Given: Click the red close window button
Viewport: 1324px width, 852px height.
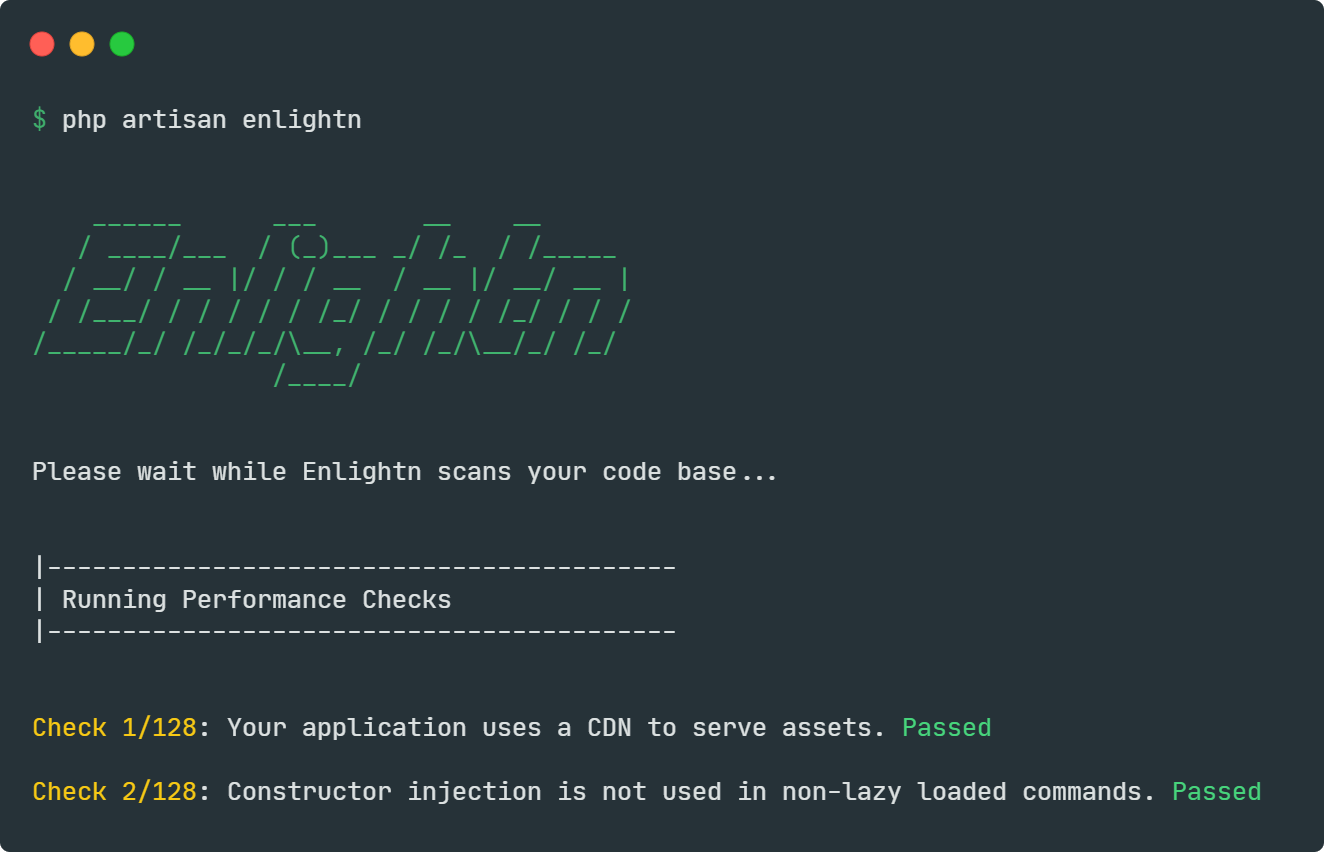Looking at the screenshot, I should (x=42, y=44).
